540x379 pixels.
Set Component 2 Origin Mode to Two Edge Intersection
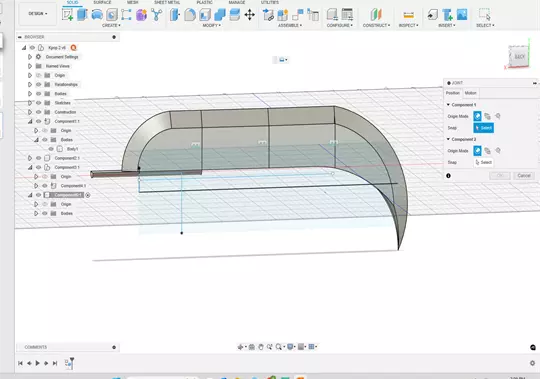(498, 151)
